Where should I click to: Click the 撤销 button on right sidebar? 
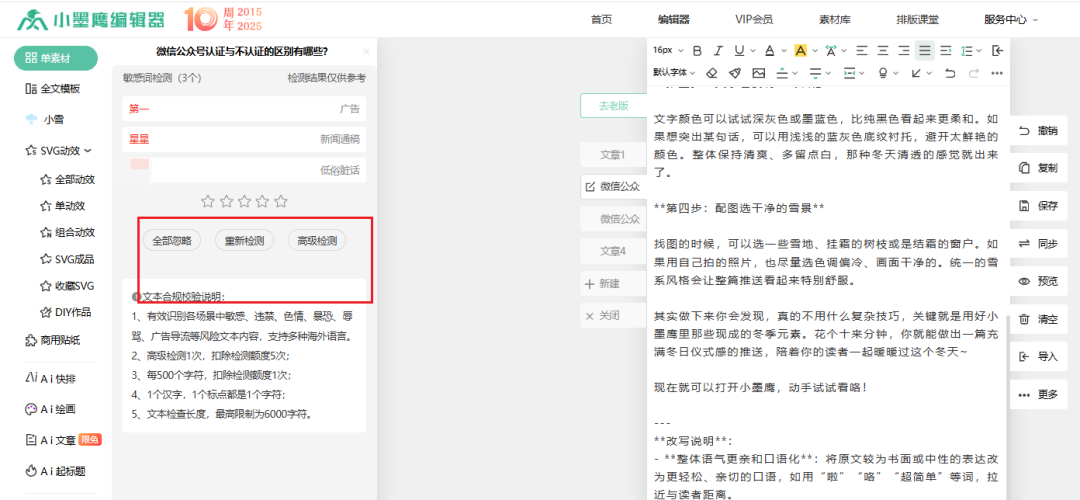tap(1038, 130)
